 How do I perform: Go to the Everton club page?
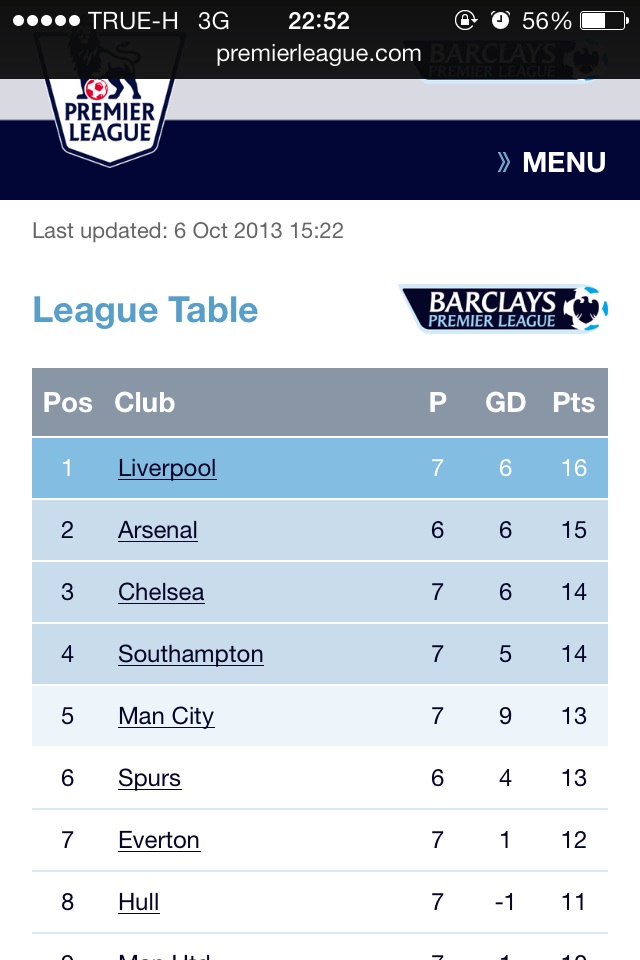pos(159,840)
